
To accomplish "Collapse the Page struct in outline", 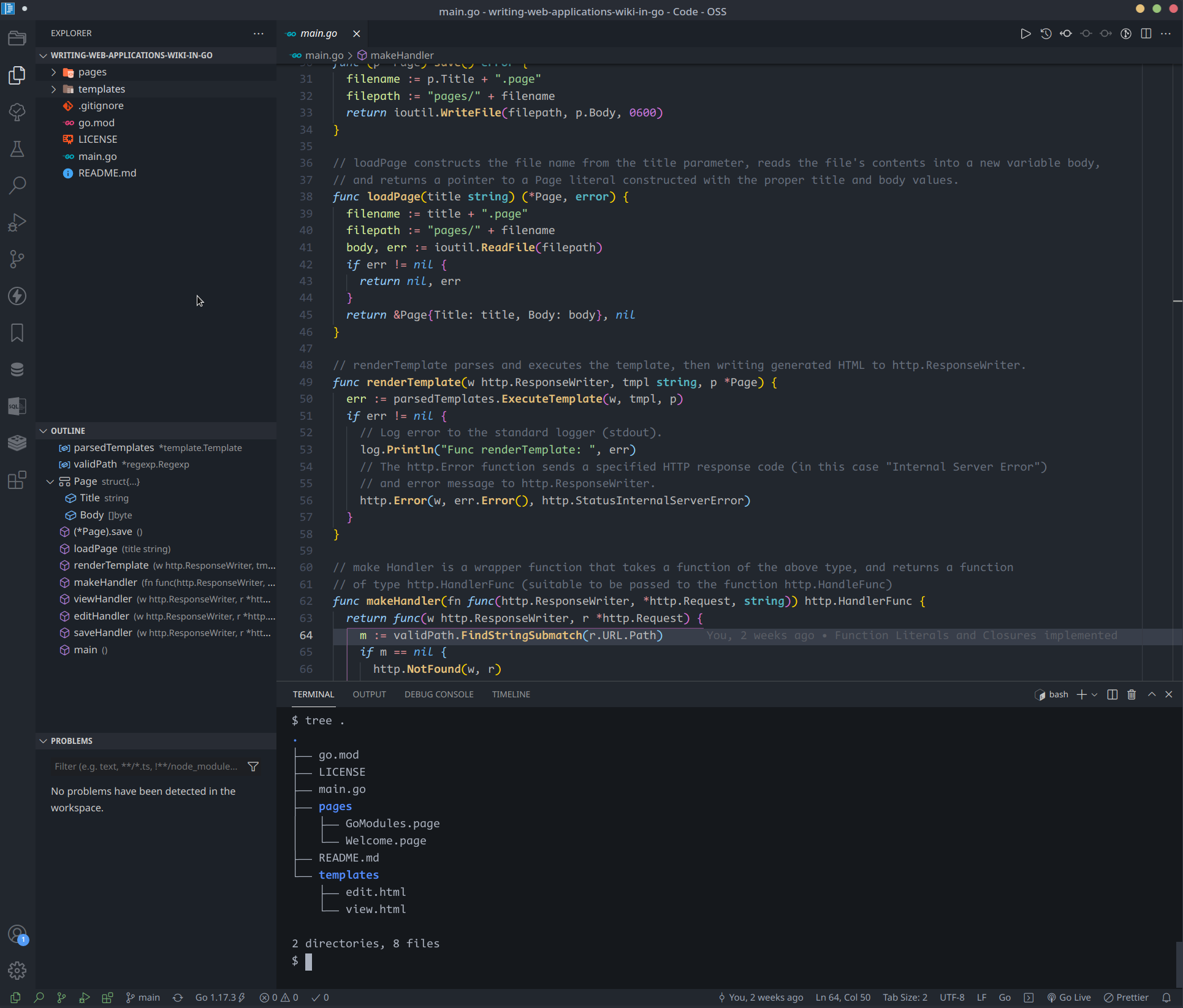I will [50, 482].
